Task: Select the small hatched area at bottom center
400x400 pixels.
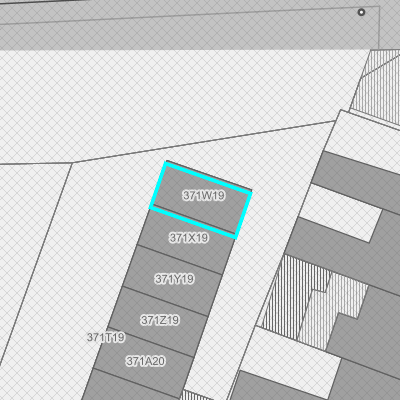Action: point(192,396)
